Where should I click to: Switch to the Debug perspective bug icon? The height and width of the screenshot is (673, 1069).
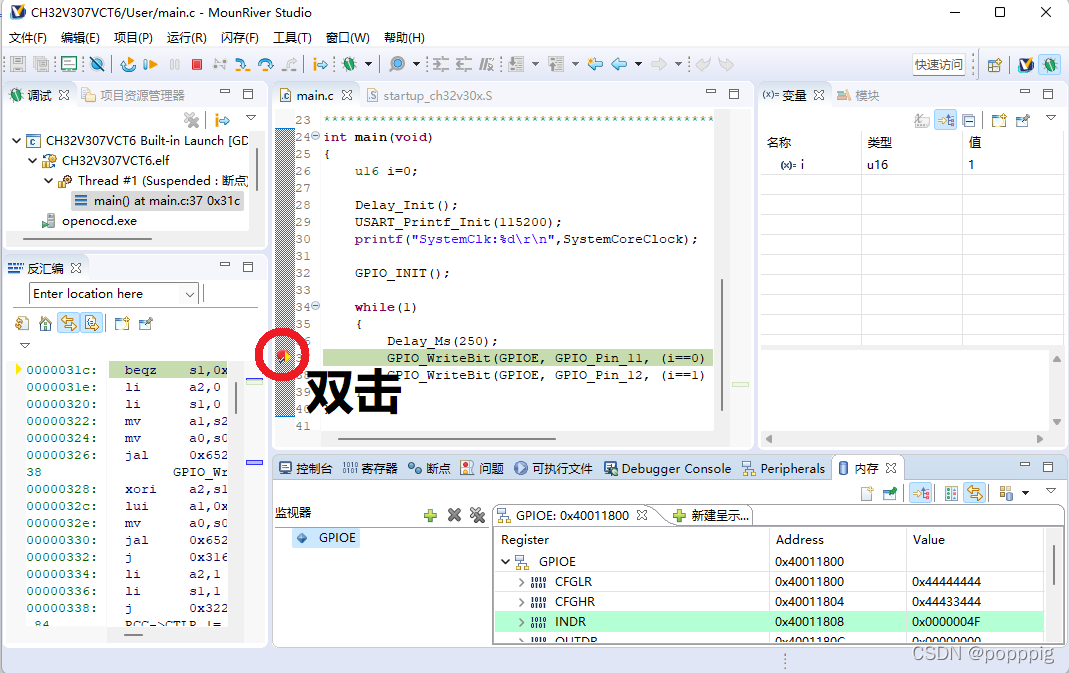(x=1050, y=65)
